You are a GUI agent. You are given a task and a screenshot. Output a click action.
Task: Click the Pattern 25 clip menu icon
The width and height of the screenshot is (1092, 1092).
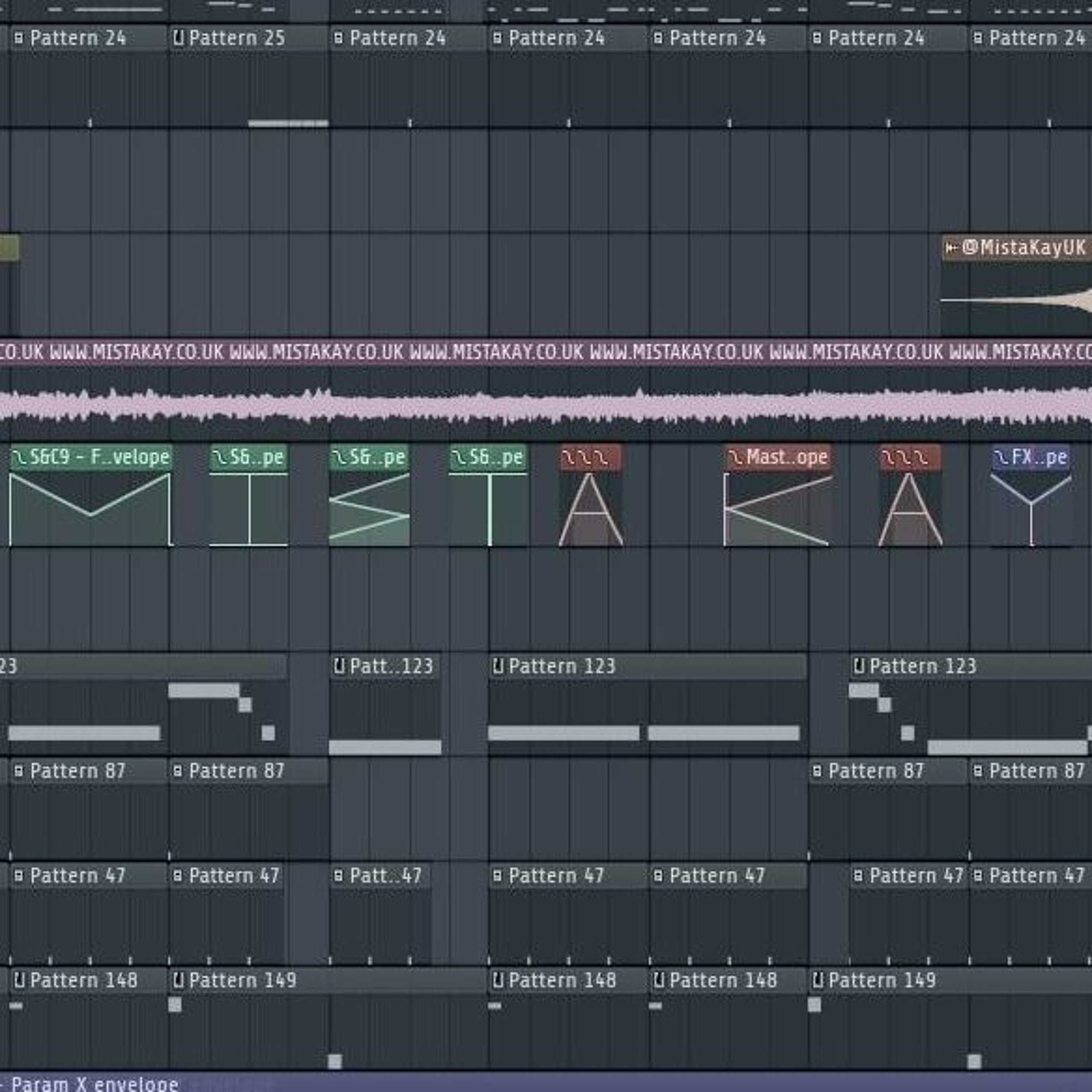tap(179, 39)
